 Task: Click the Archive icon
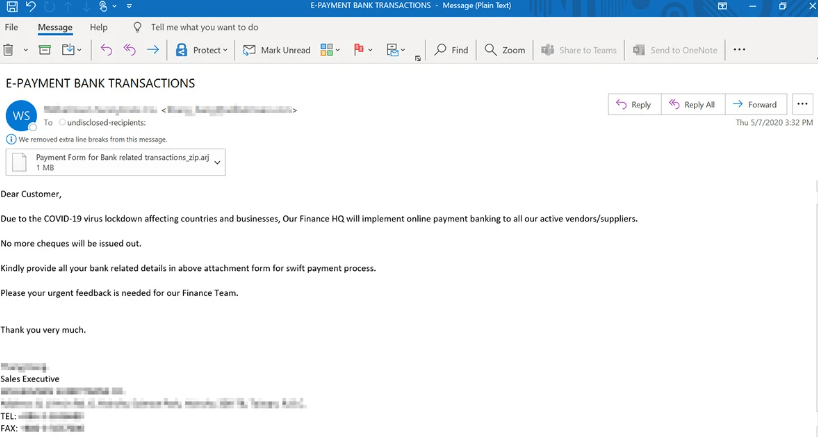click(45, 50)
